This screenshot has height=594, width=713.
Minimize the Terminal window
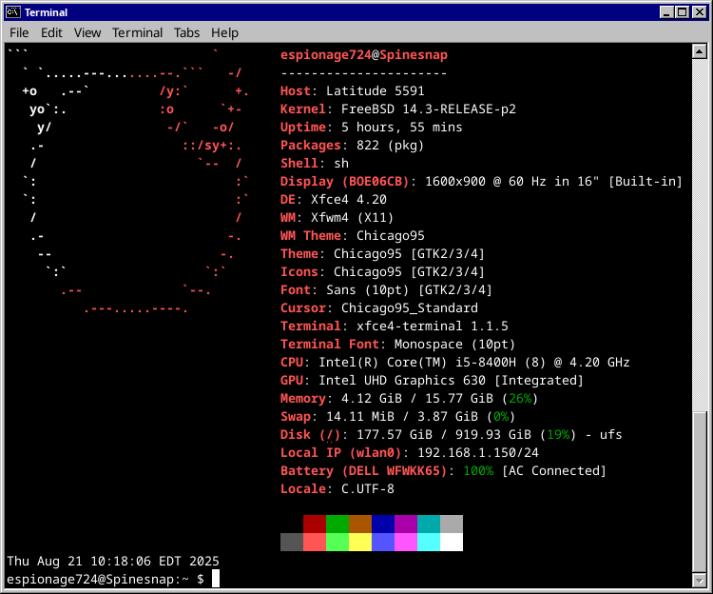pyautogui.click(x=665, y=12)
